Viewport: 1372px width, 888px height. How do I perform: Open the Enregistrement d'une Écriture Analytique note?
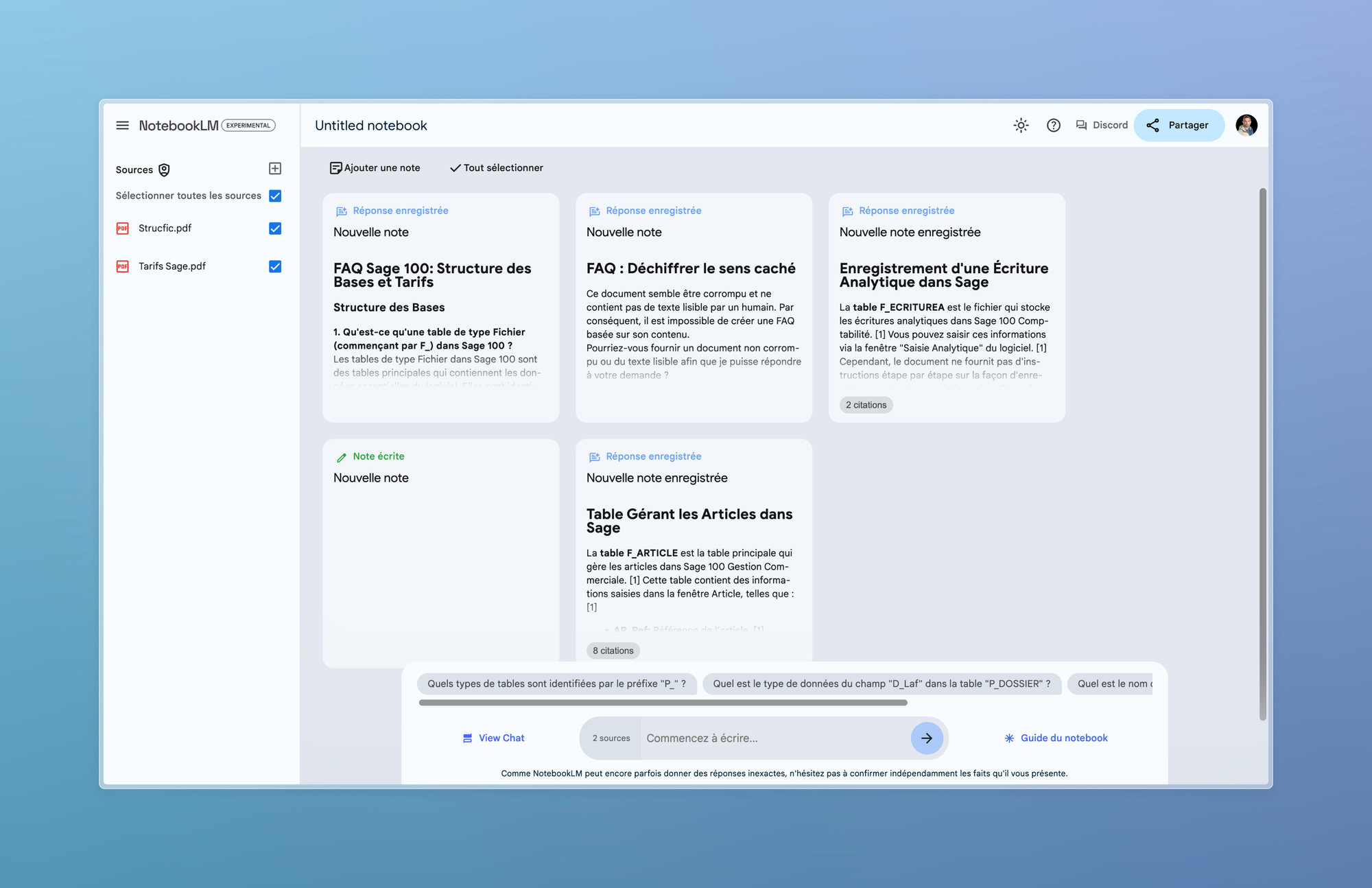tap(947, 307)
